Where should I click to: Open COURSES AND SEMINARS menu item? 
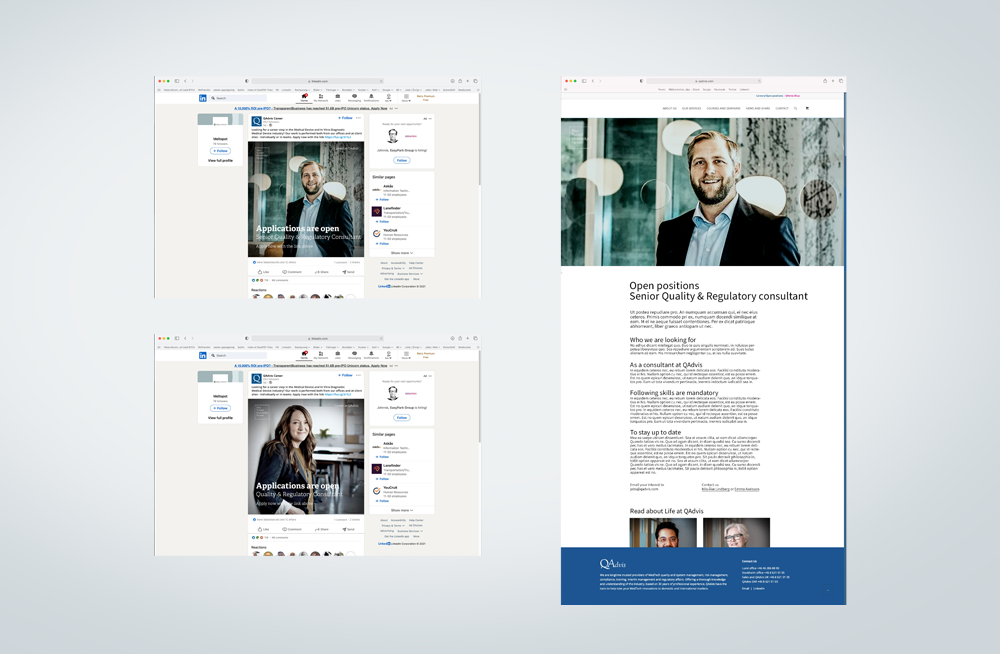pyautogui.click(x=723, y=108)
